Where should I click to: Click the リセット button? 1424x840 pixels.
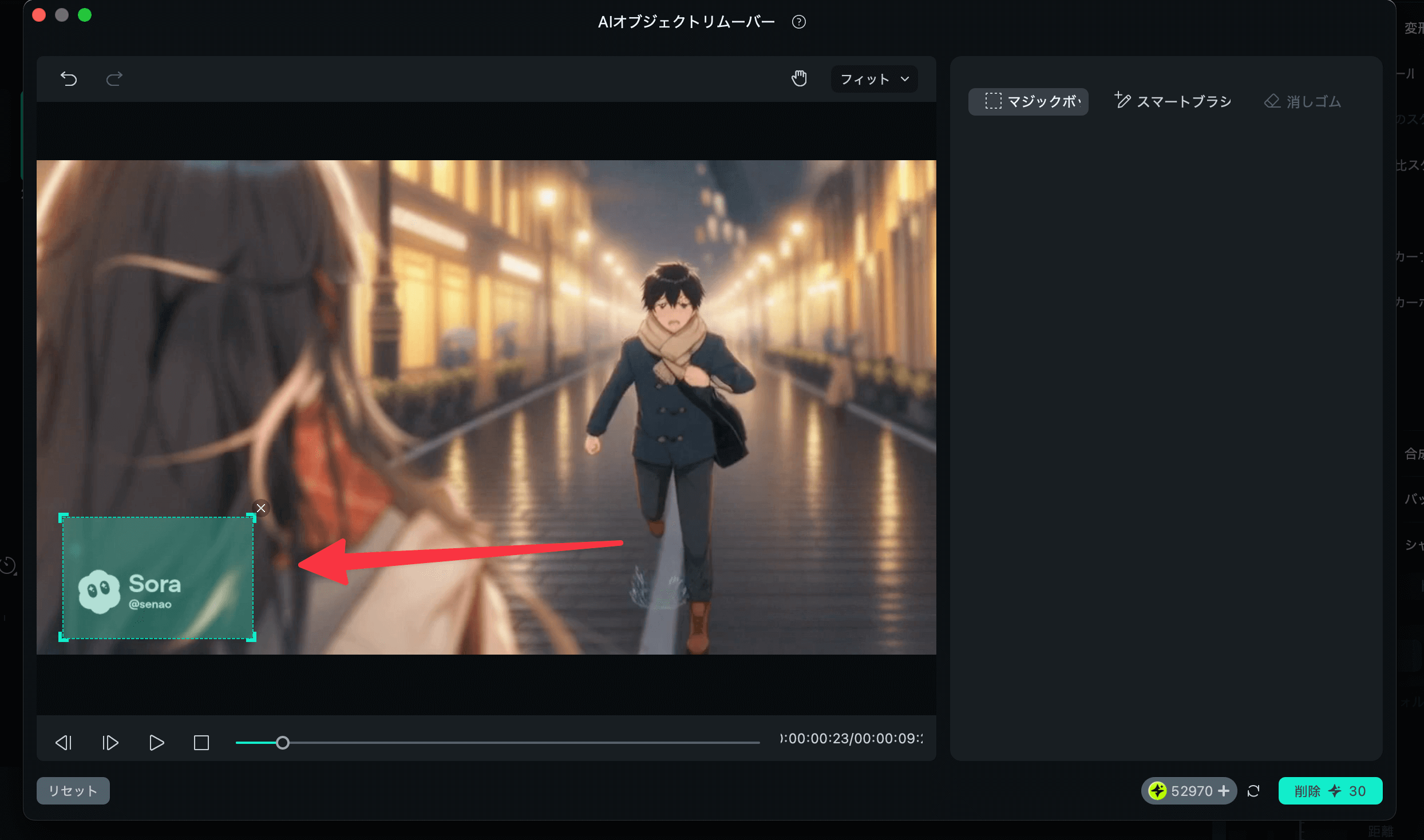73,791
